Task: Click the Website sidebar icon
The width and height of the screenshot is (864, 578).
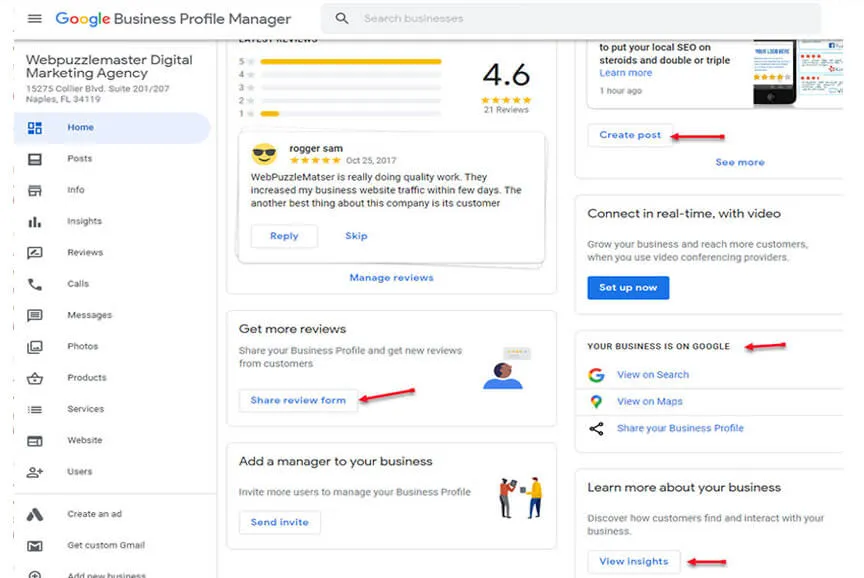Action: point(35,441)
